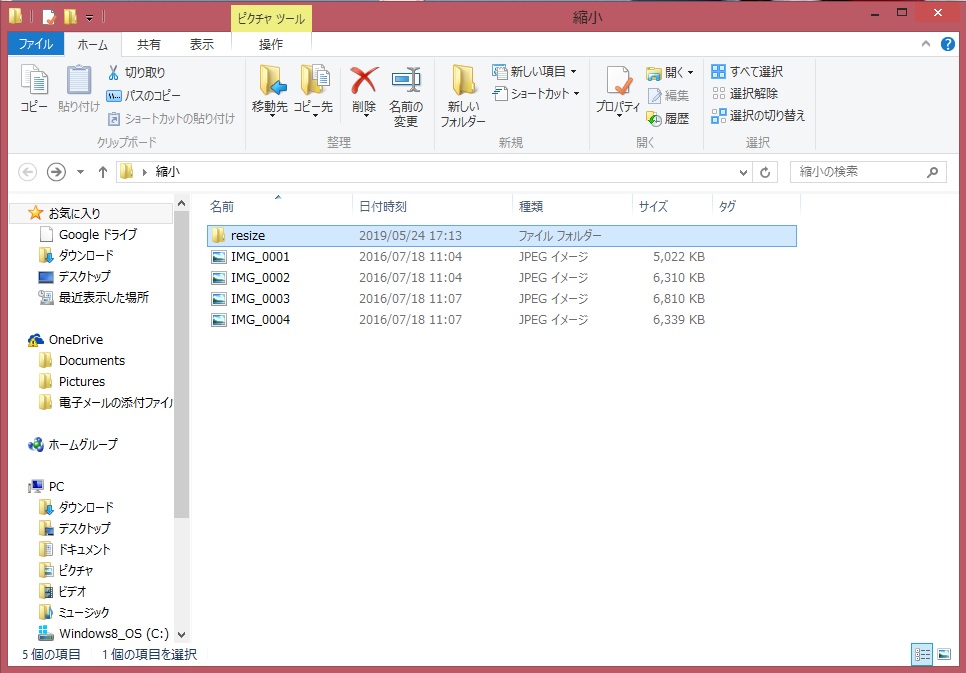Switch to details view in status bar

point(922,654)
